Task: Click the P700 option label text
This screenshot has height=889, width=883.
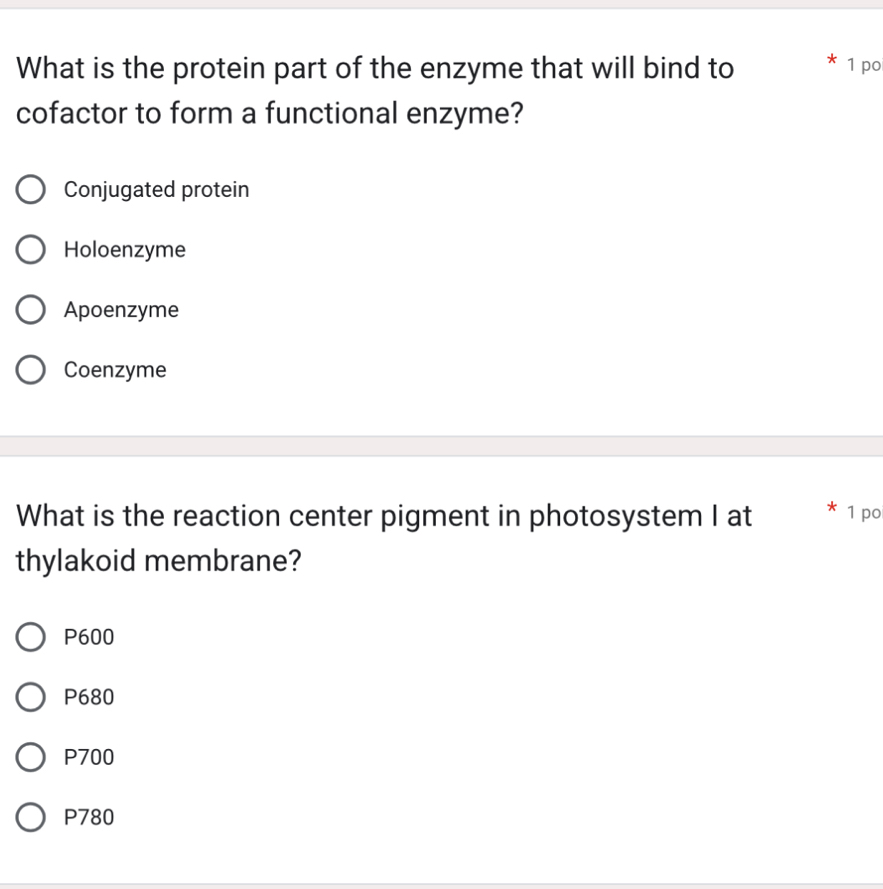Action: point(89,757)
